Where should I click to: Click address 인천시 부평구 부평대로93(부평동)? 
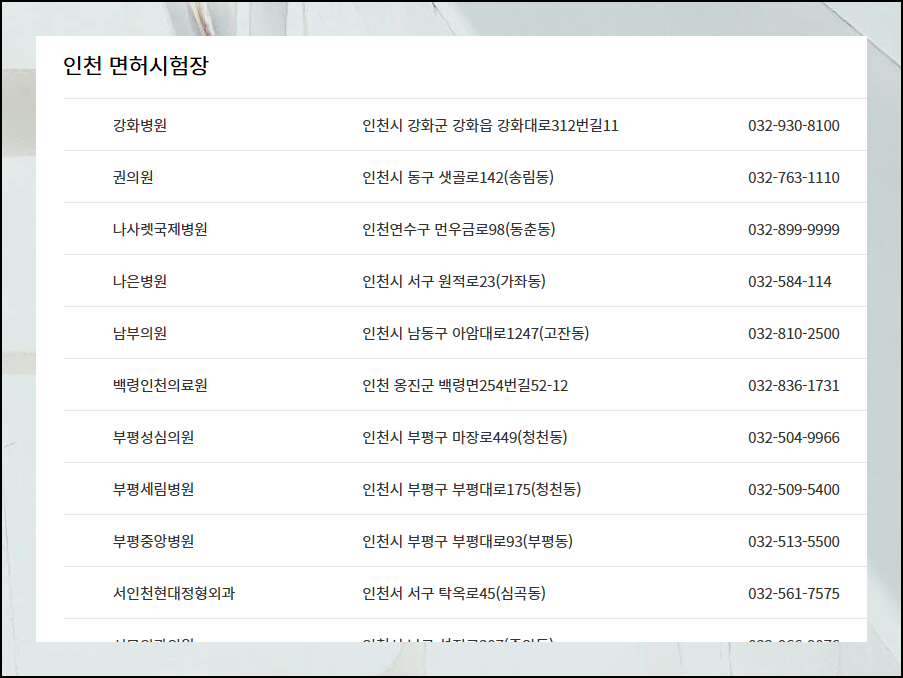coord(468,541)
